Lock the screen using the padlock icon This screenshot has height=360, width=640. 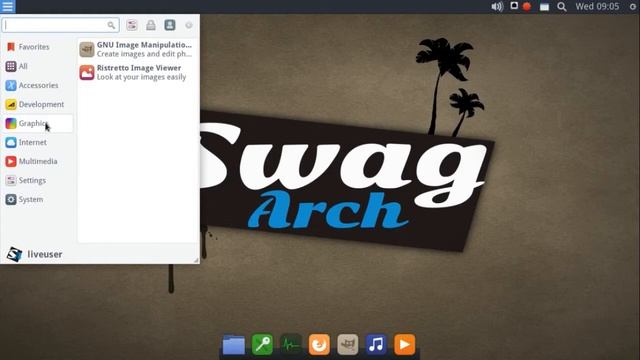[151, 25]
